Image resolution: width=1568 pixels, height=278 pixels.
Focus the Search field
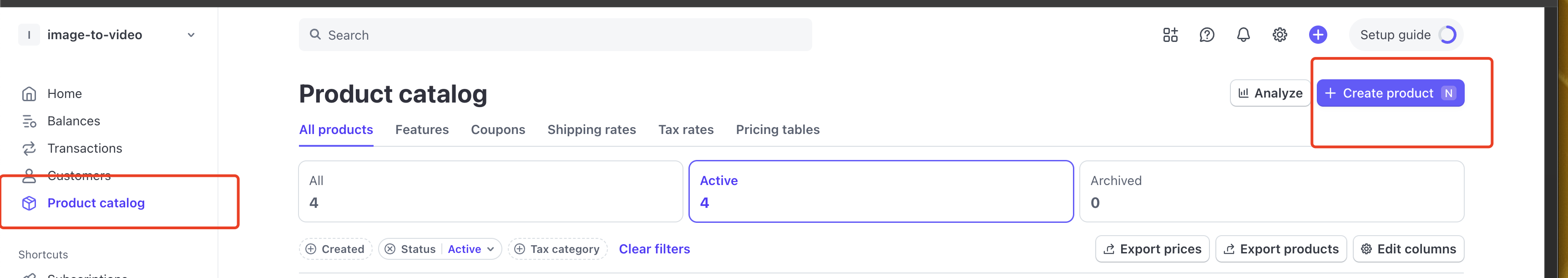pos(555,36)
